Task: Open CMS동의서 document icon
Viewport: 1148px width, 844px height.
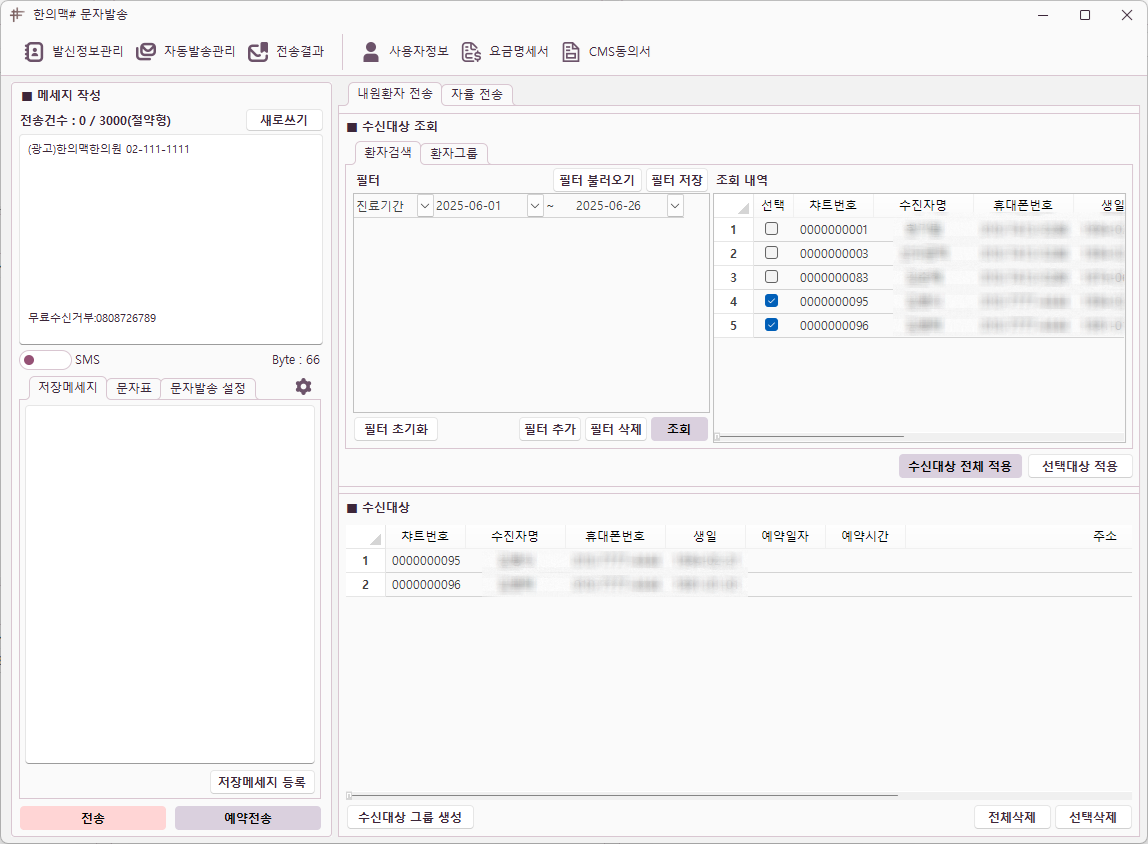Action: [x=571, y=51]
